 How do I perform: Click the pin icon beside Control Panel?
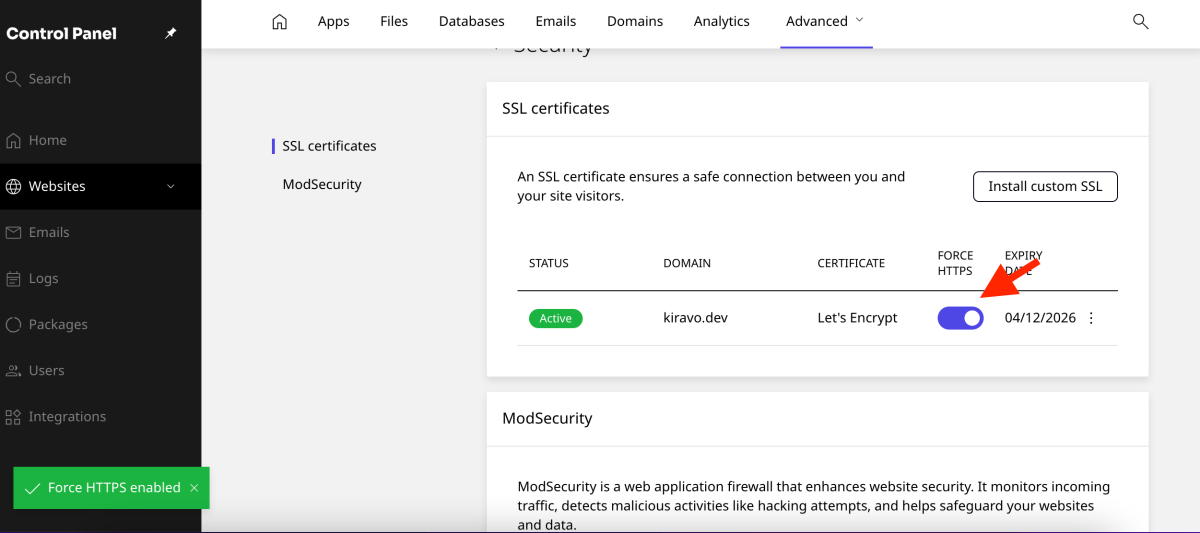pyautogui.click(x=170, y=33)
